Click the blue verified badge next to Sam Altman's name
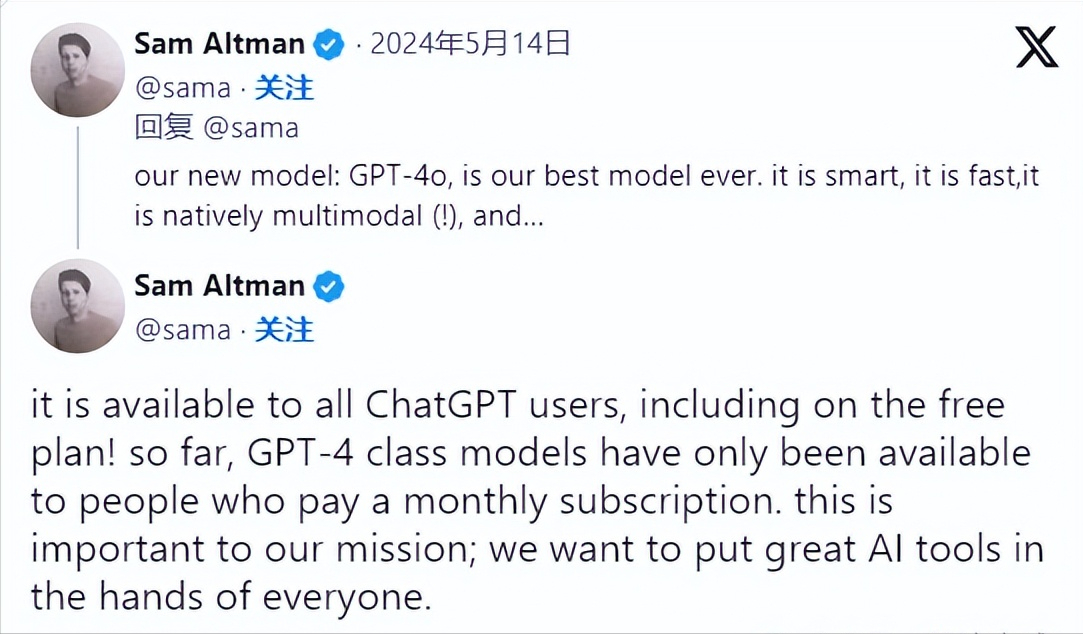Image resolution: width=1083 pixels, height=634 pixels. click(329, 44)
